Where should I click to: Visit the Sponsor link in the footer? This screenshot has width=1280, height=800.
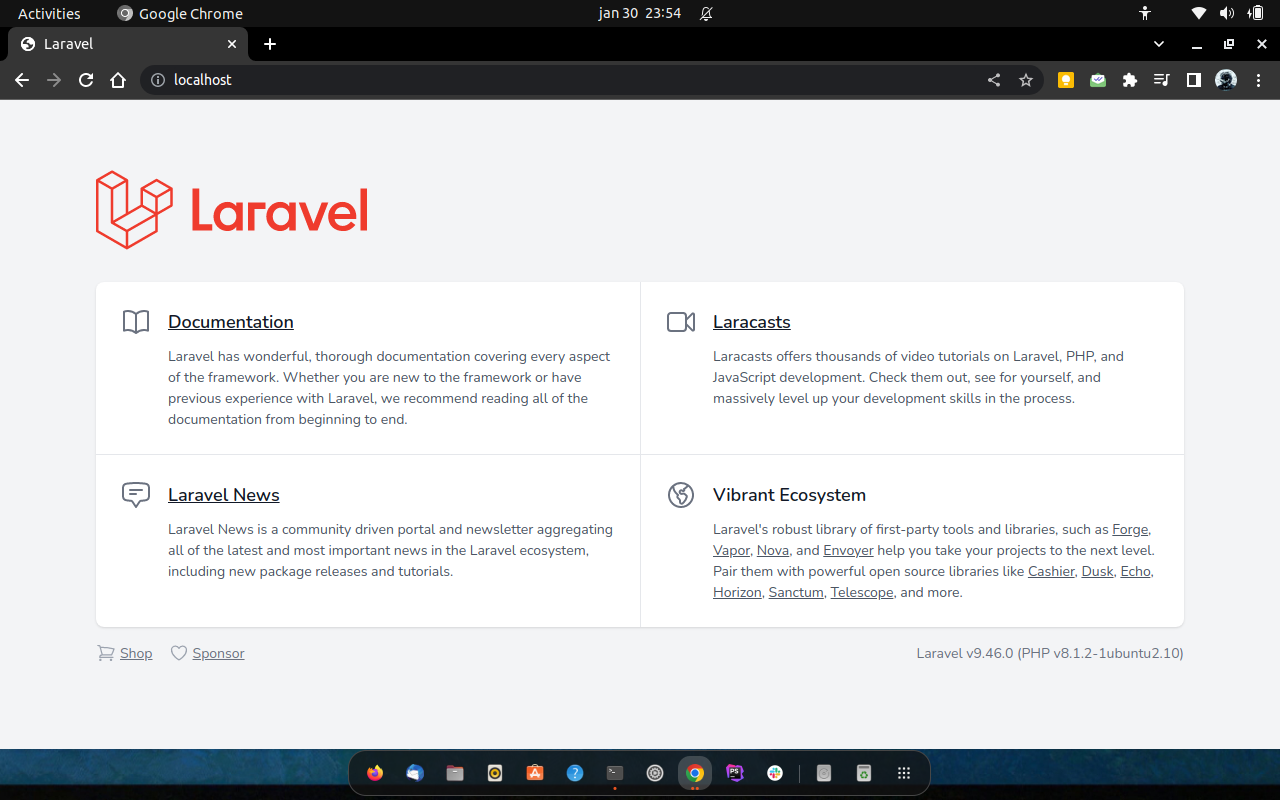[218, 653]
